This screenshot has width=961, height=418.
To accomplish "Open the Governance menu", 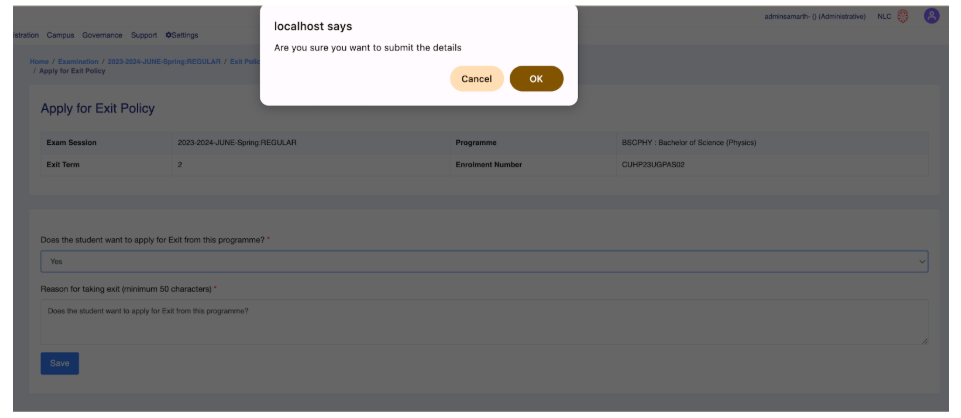I will point(102,35).
